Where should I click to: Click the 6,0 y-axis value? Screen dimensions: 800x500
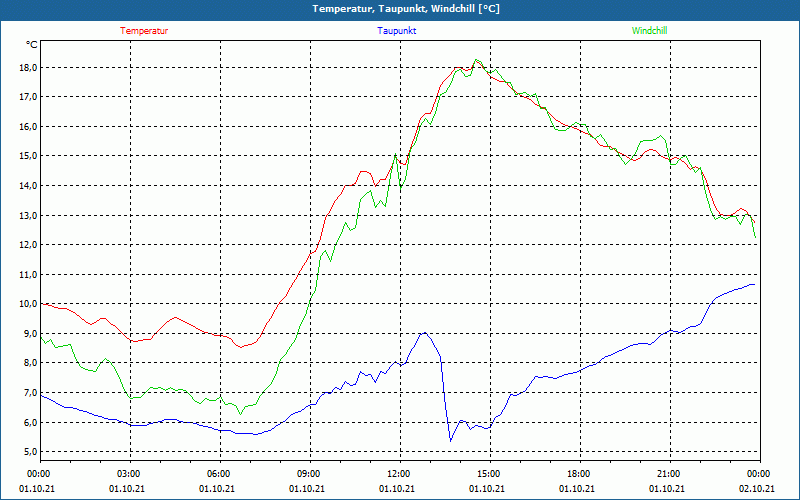click(31, 422)
